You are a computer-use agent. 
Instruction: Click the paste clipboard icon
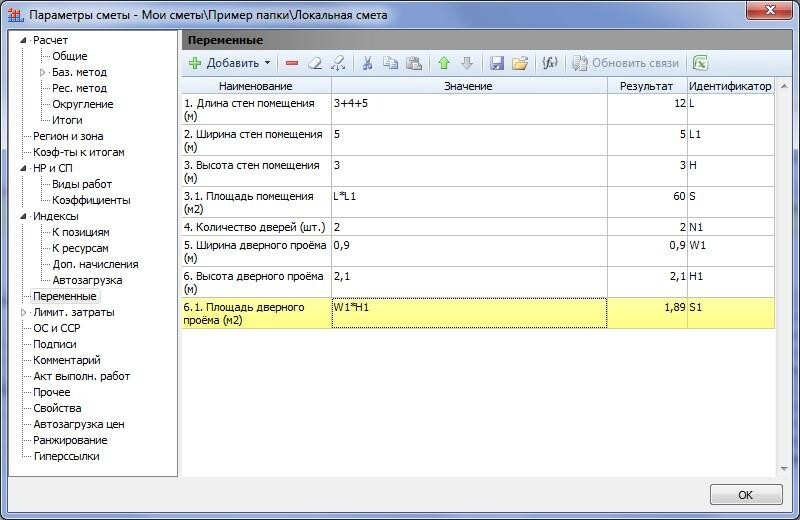[x=413, y=63]
